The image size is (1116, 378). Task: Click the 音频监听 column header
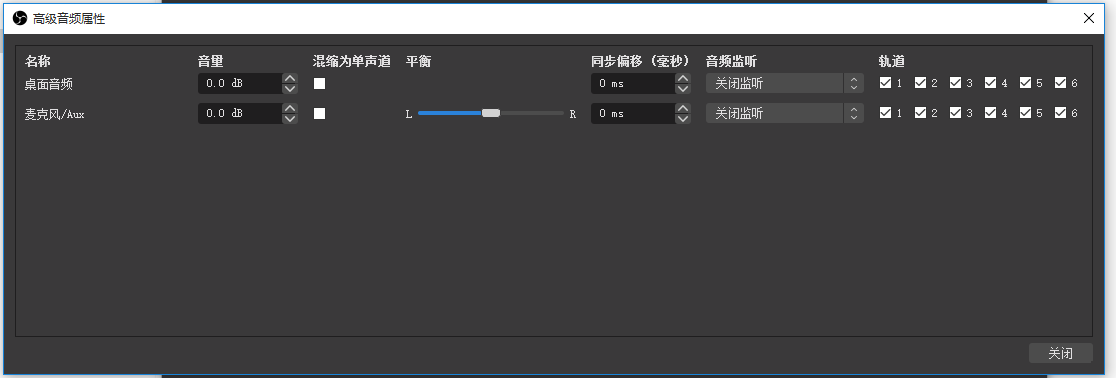pos(731,61)
